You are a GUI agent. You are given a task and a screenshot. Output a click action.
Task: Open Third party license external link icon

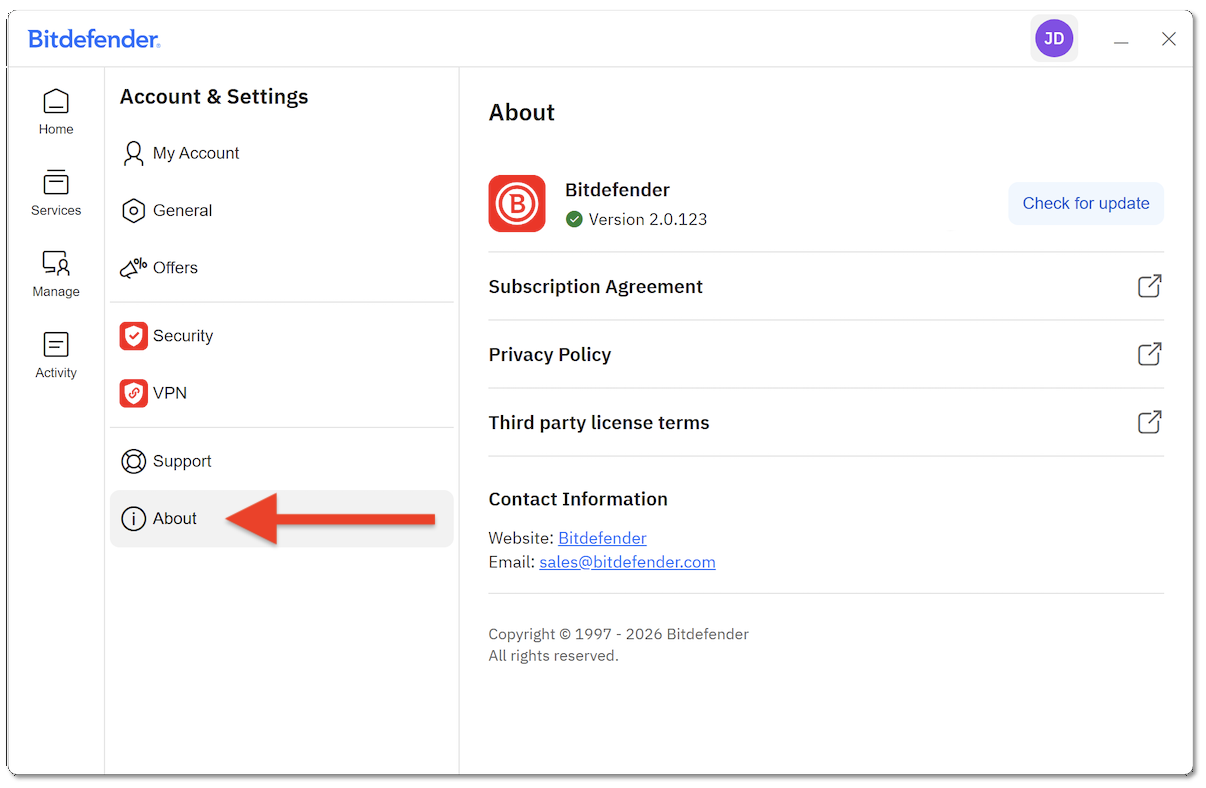pyautogui.click(x=1150, y=422)
